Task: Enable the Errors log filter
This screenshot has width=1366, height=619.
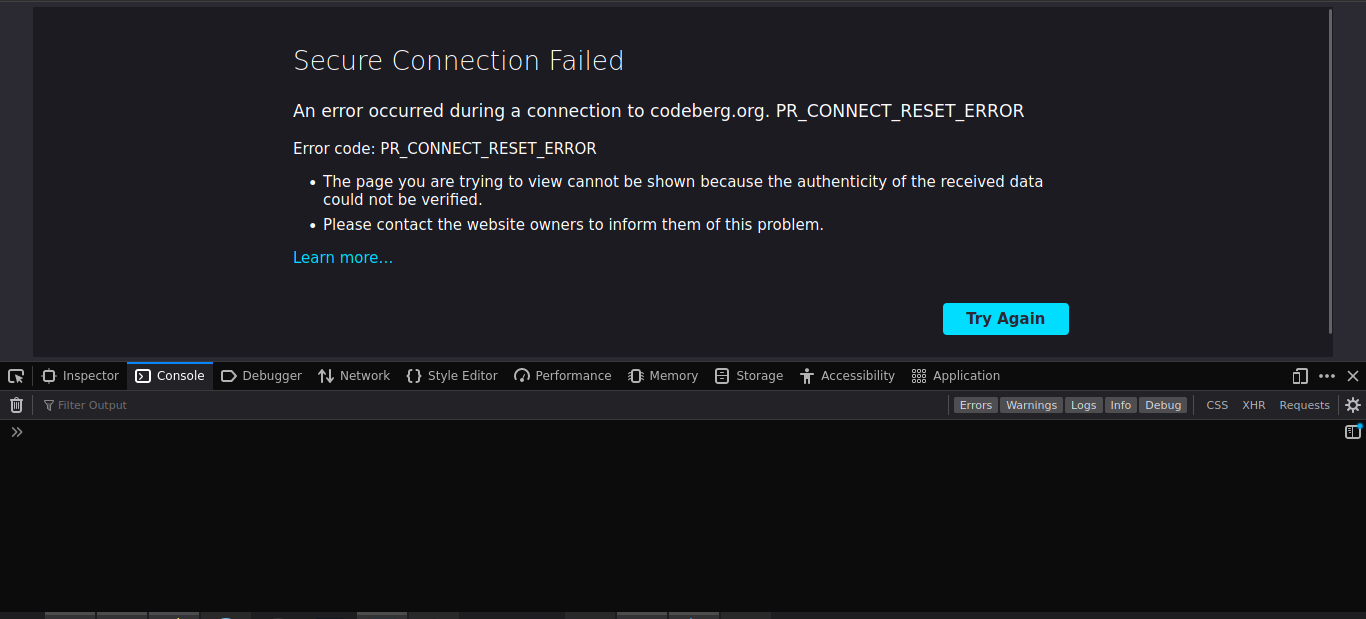Action: coord(975,404)
